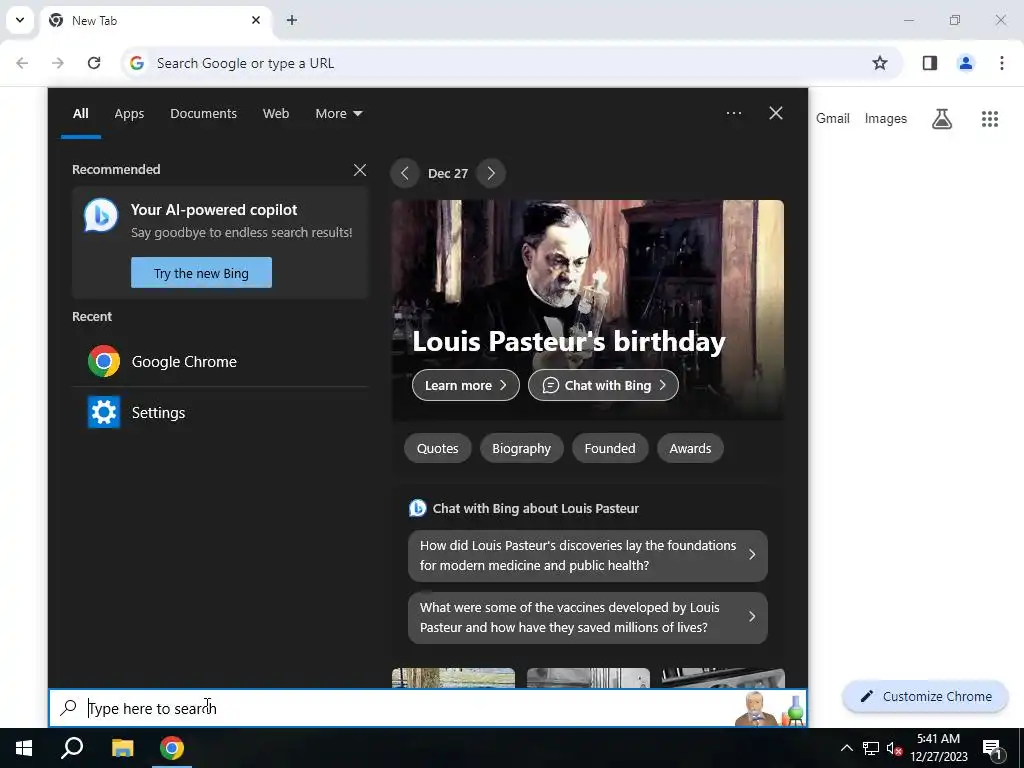The height and width of the screenshot is (768, 1024).
Task: Select the Awards chip
Action: [x=690, y=449]
